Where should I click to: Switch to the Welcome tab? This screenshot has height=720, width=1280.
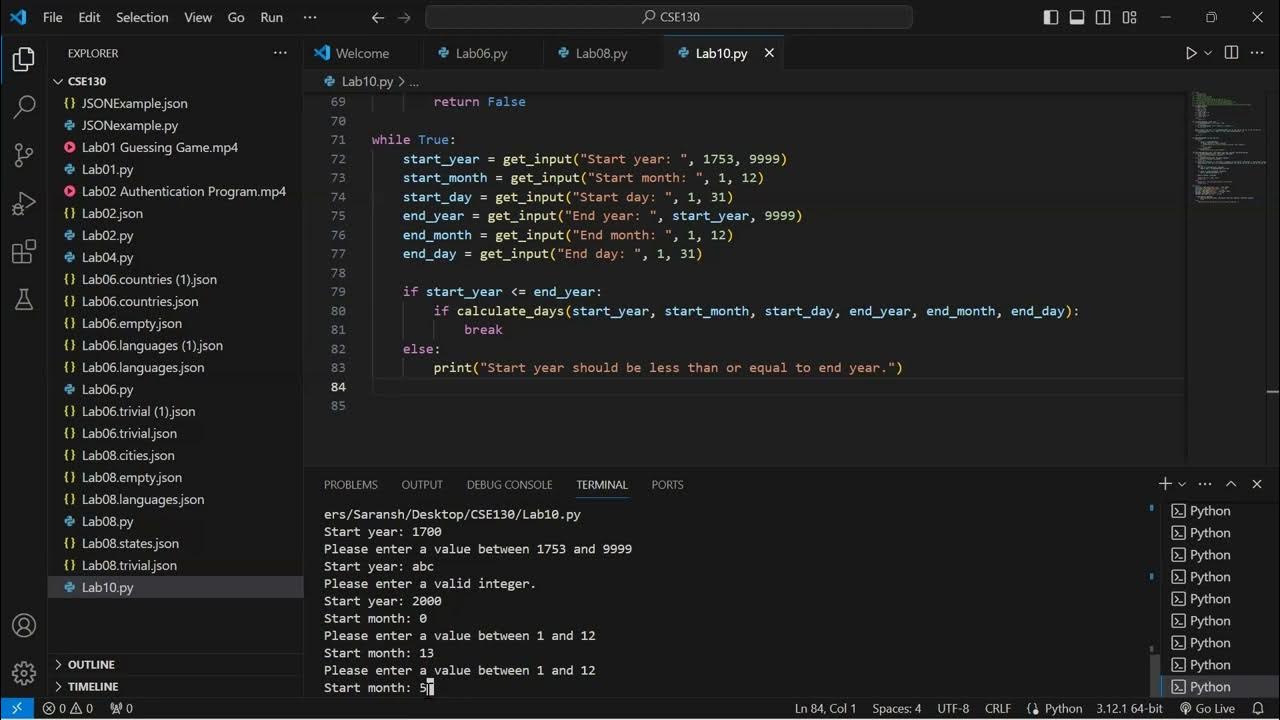[363, 53]
